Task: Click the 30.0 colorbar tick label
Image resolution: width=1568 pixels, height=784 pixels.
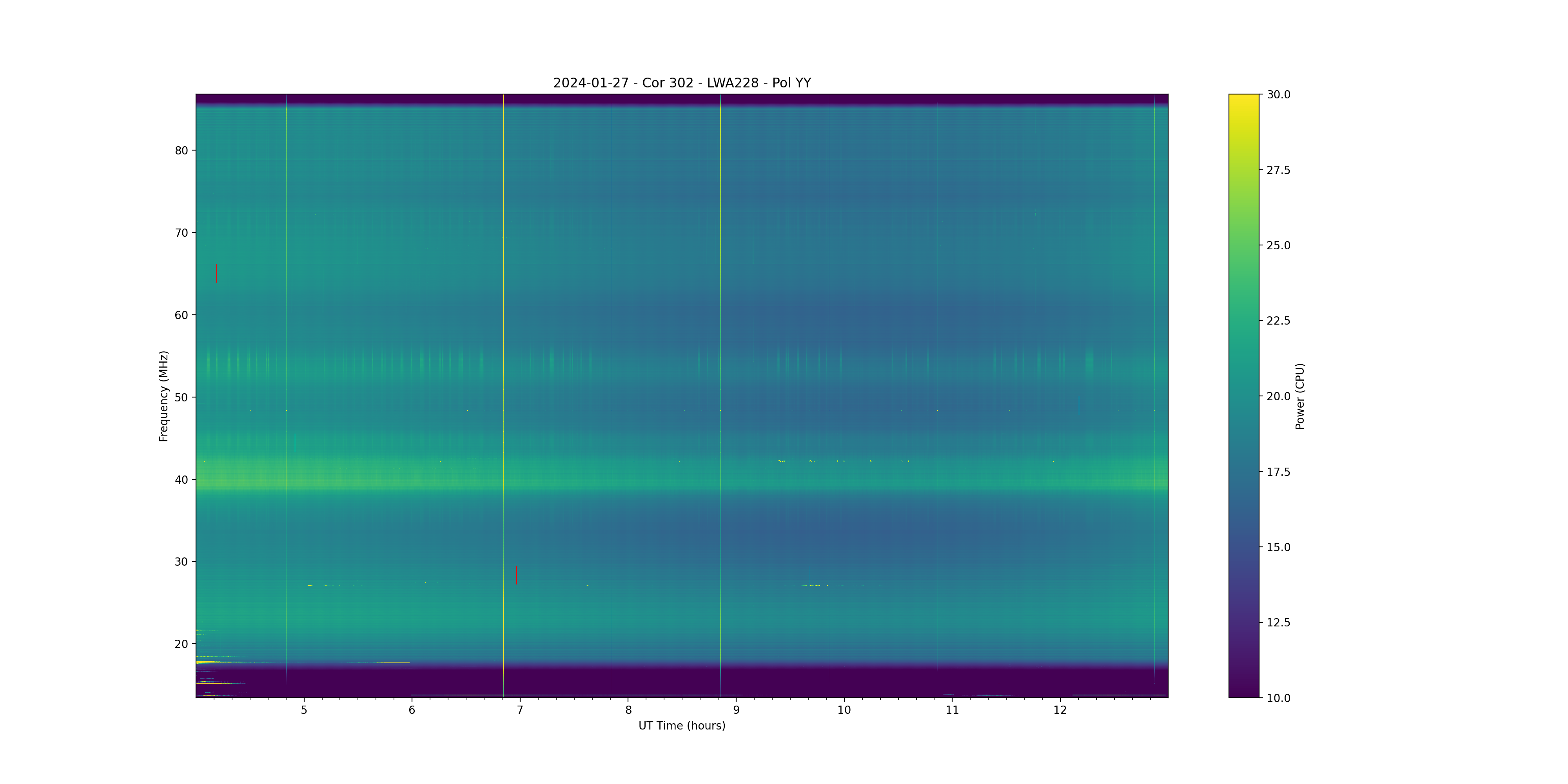Action: coord(1278,94)
